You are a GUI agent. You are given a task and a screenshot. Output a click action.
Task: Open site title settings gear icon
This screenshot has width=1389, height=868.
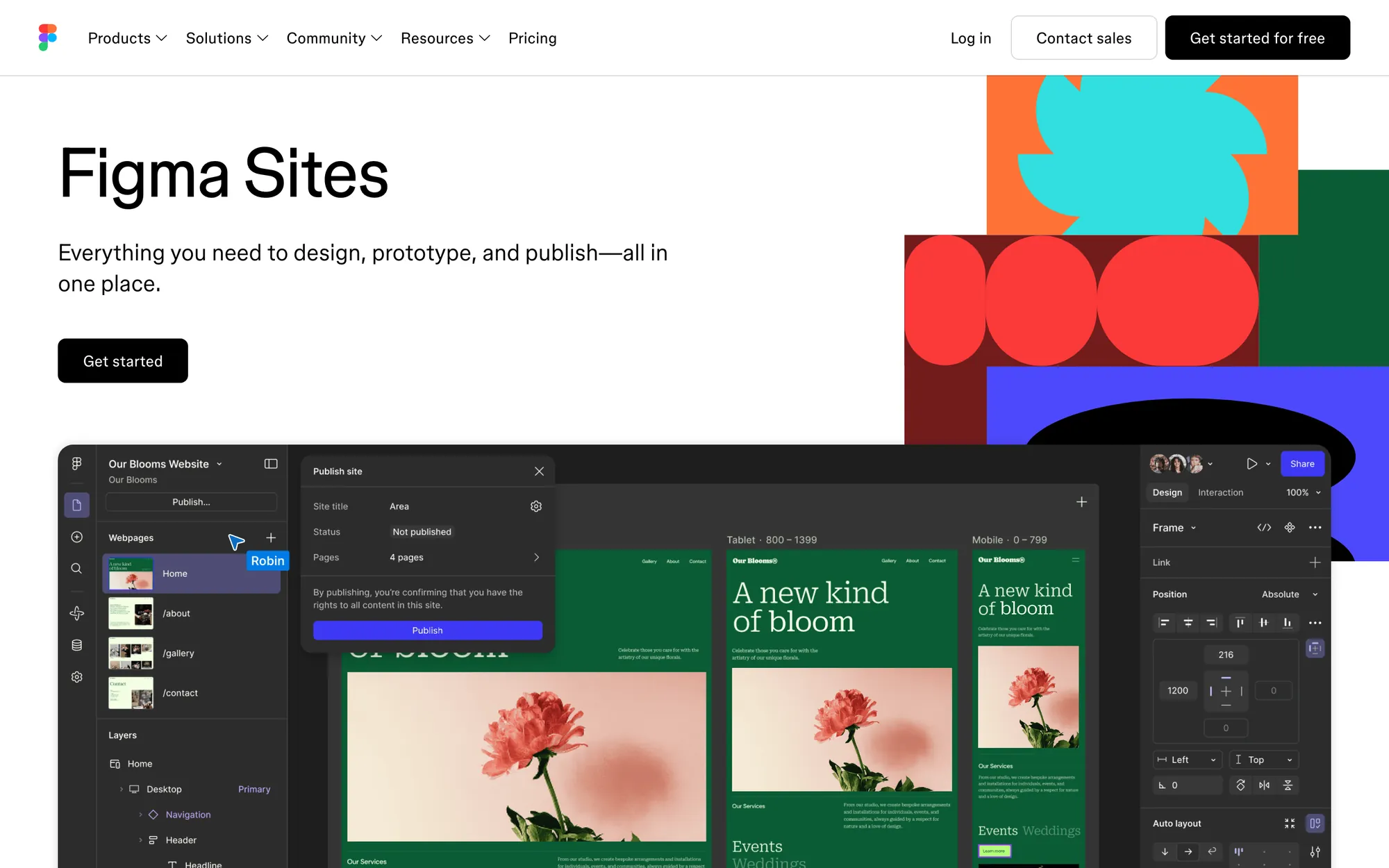click(536, 506)
